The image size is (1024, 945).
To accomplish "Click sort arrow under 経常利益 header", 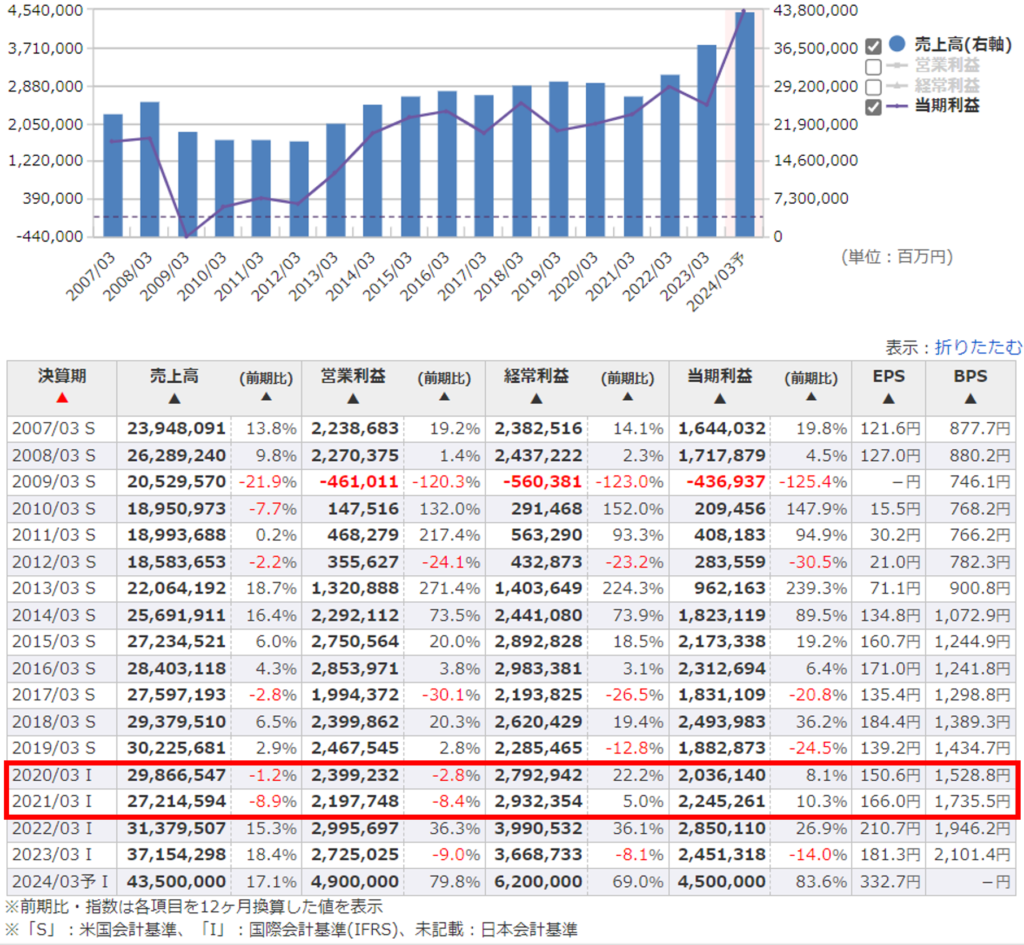I will click(x=536, y=398).
